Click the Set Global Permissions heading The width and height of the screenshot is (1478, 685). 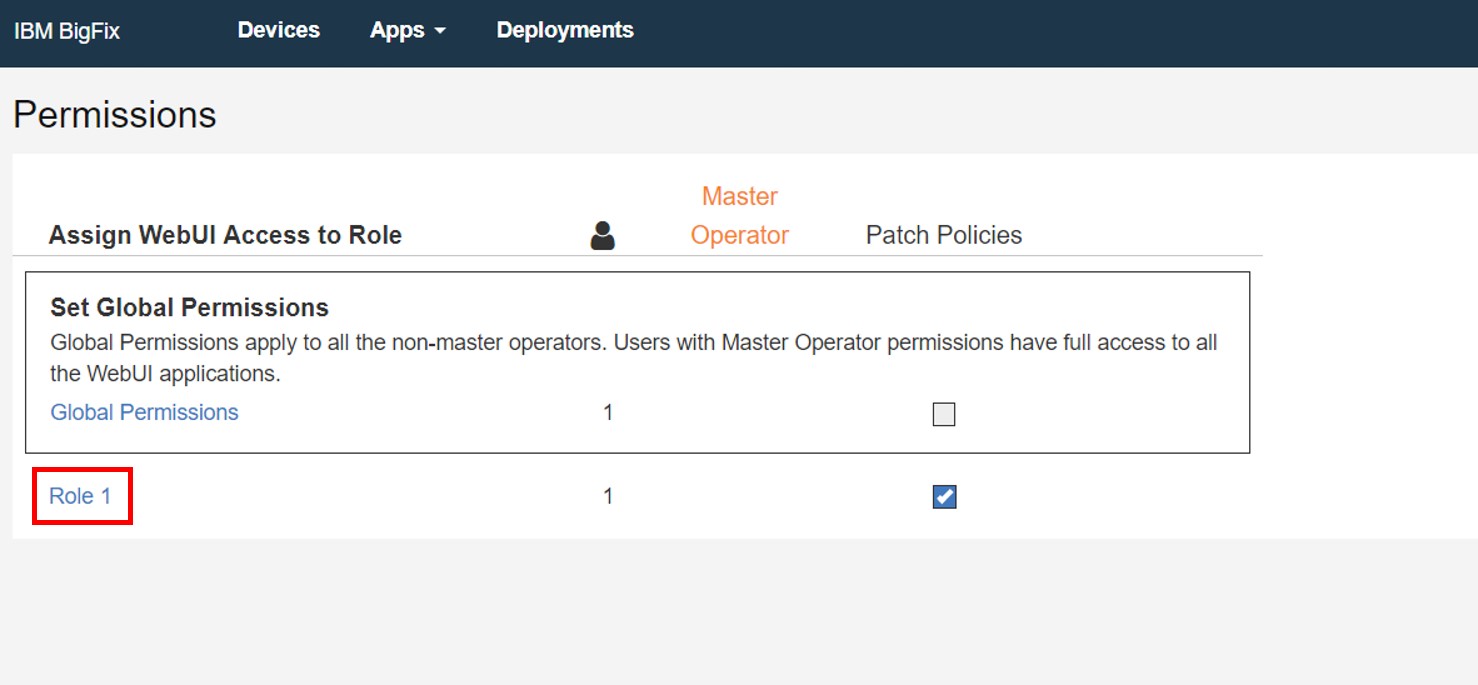pyautogui.click(x=189, y=307)
